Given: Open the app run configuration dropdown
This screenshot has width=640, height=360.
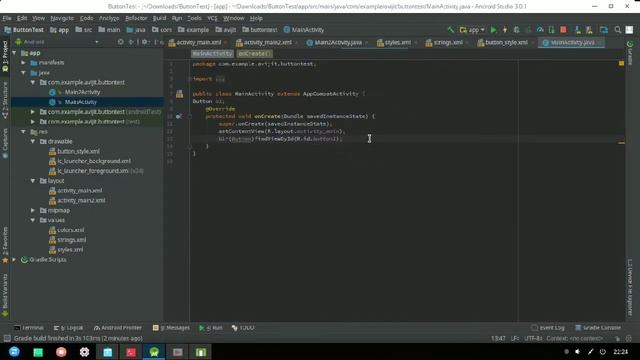Looking at the screenshot, I should click(x=472, y=30).
